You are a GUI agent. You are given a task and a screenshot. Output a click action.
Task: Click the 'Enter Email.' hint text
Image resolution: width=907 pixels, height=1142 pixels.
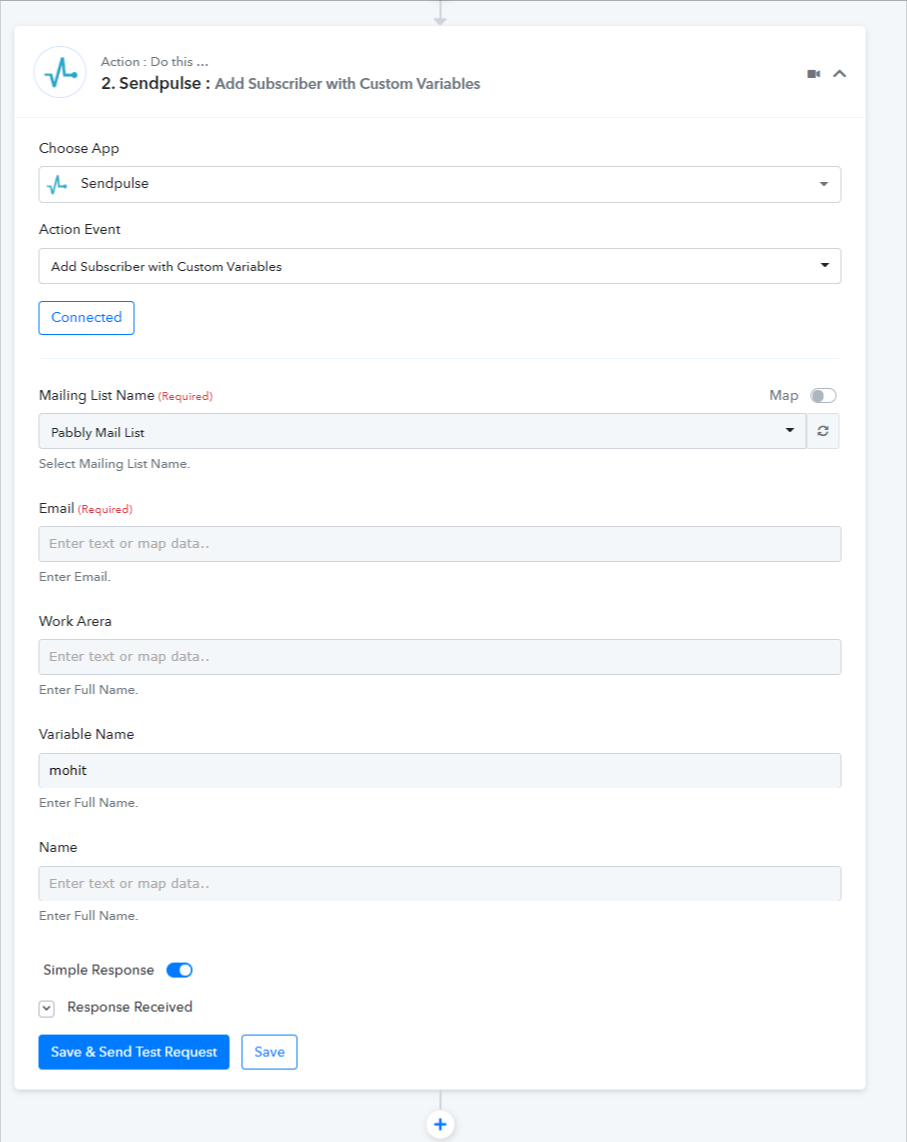click(75, 577)
